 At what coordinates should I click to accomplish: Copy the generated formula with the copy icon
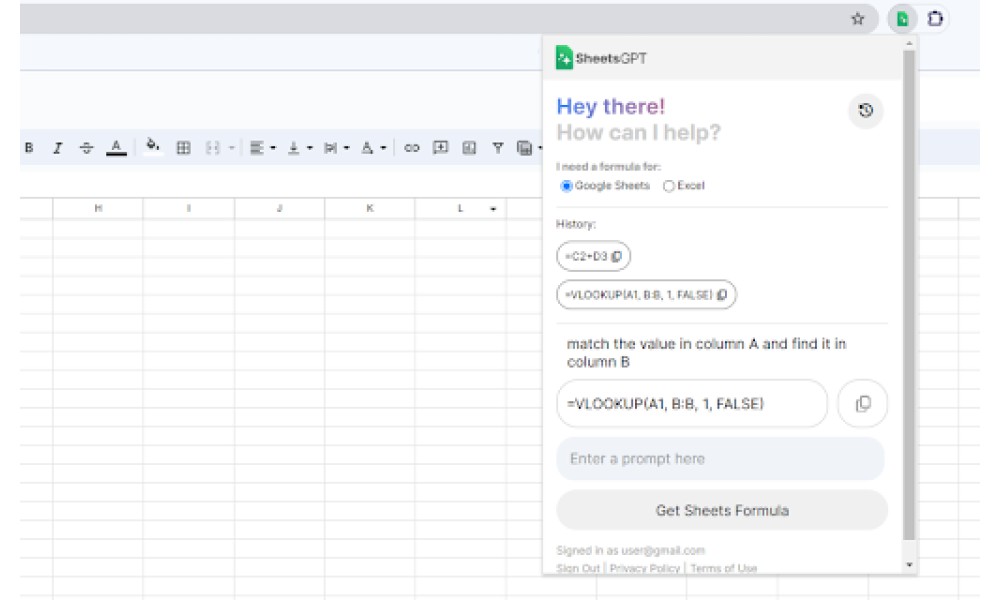(862, 404)
